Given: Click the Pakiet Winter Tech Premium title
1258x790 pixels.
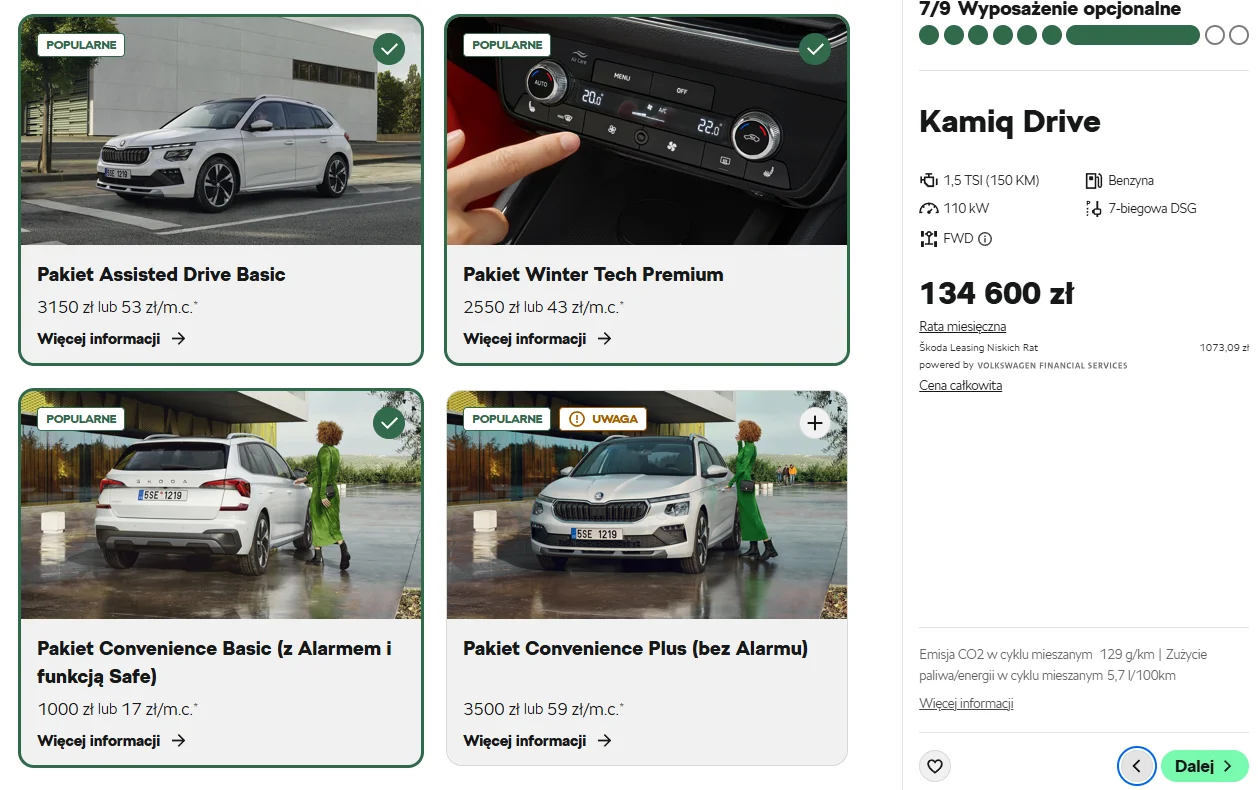Looking at the screenshot, I should click(x=593, y=275).
